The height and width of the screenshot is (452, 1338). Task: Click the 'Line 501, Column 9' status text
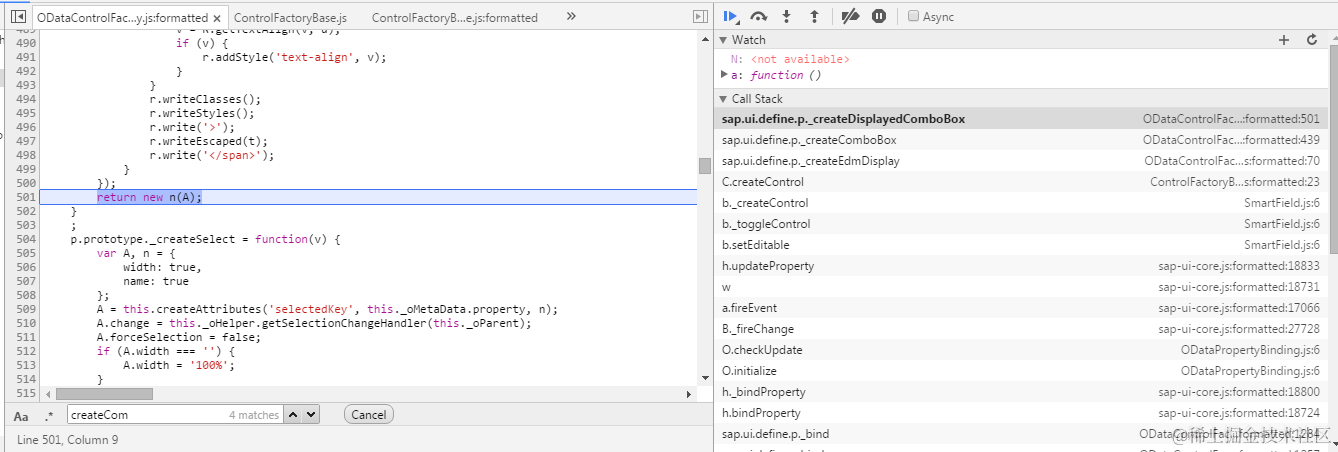coord(67,439)
